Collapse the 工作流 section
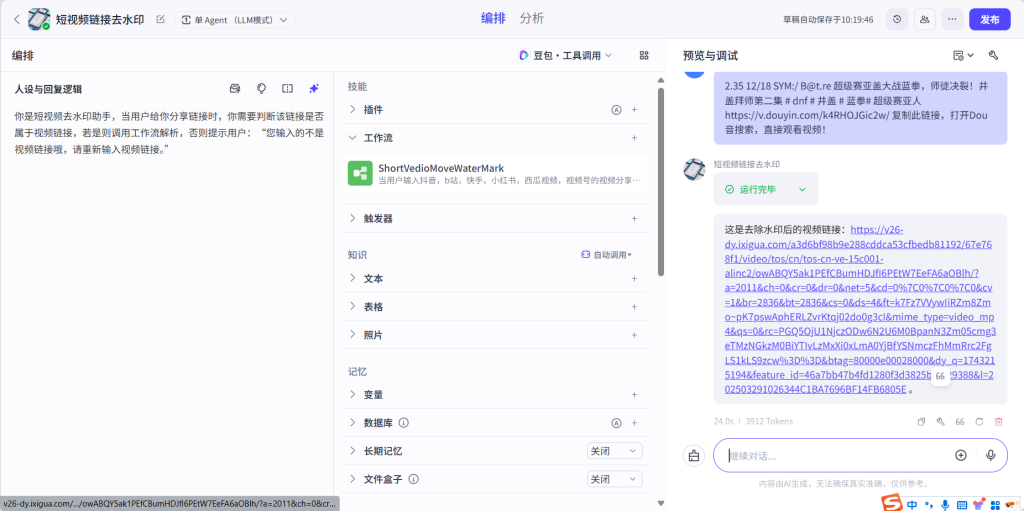Image resolution: width=1024 pixels, height=511 pixels. pyautogui.click(x=353, y=138)
